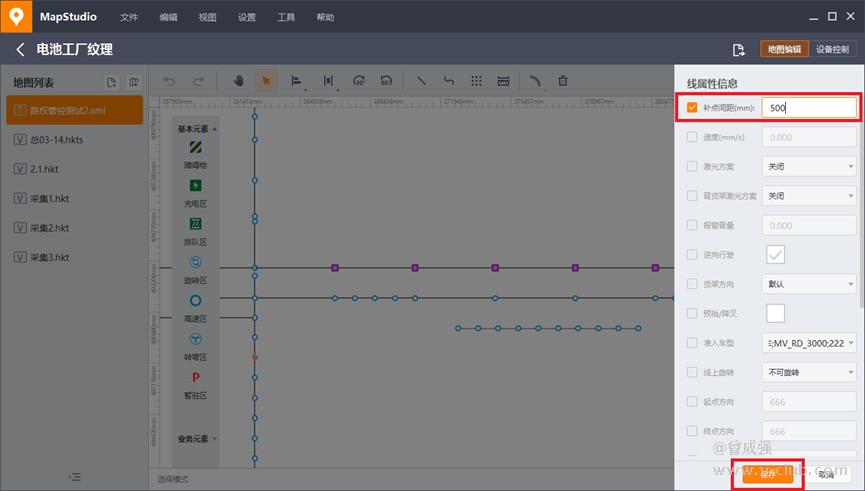Switch to the 地图编辑 tab
This screenshot has height=491, width=865.
(x=784, y=49)
